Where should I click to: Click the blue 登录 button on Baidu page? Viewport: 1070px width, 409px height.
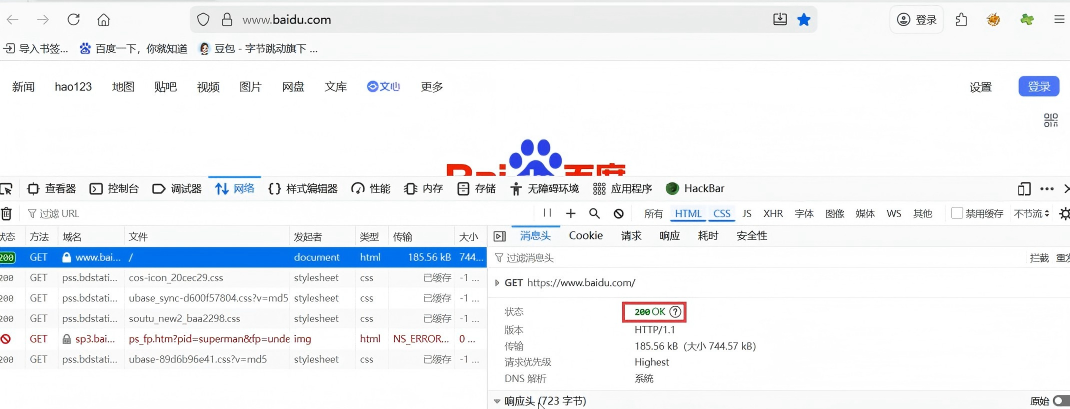[x=1039, y=87]
